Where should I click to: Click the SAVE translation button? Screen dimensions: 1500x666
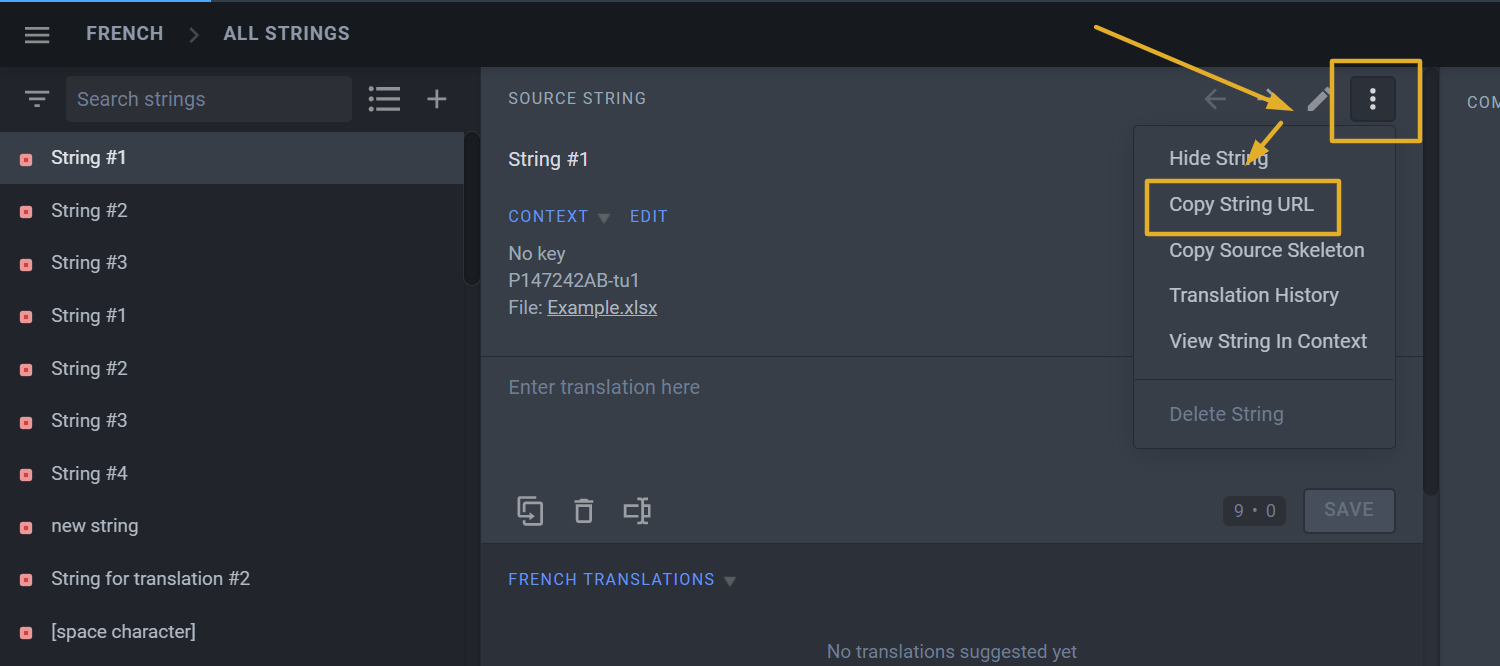tap(1349, 510)
